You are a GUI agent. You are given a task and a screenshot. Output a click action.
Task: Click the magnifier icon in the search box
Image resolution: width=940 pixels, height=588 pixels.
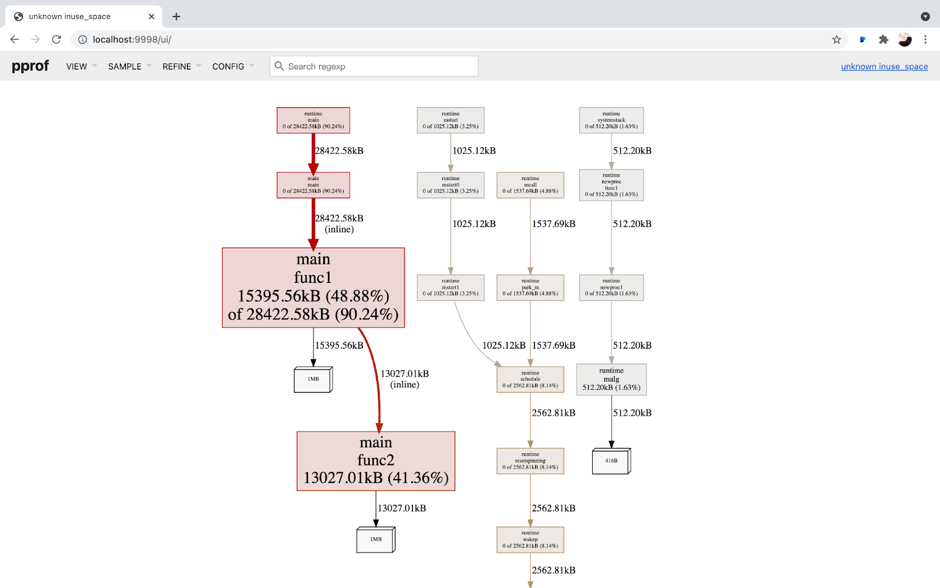pyautogui.click(x=279, y=65)
